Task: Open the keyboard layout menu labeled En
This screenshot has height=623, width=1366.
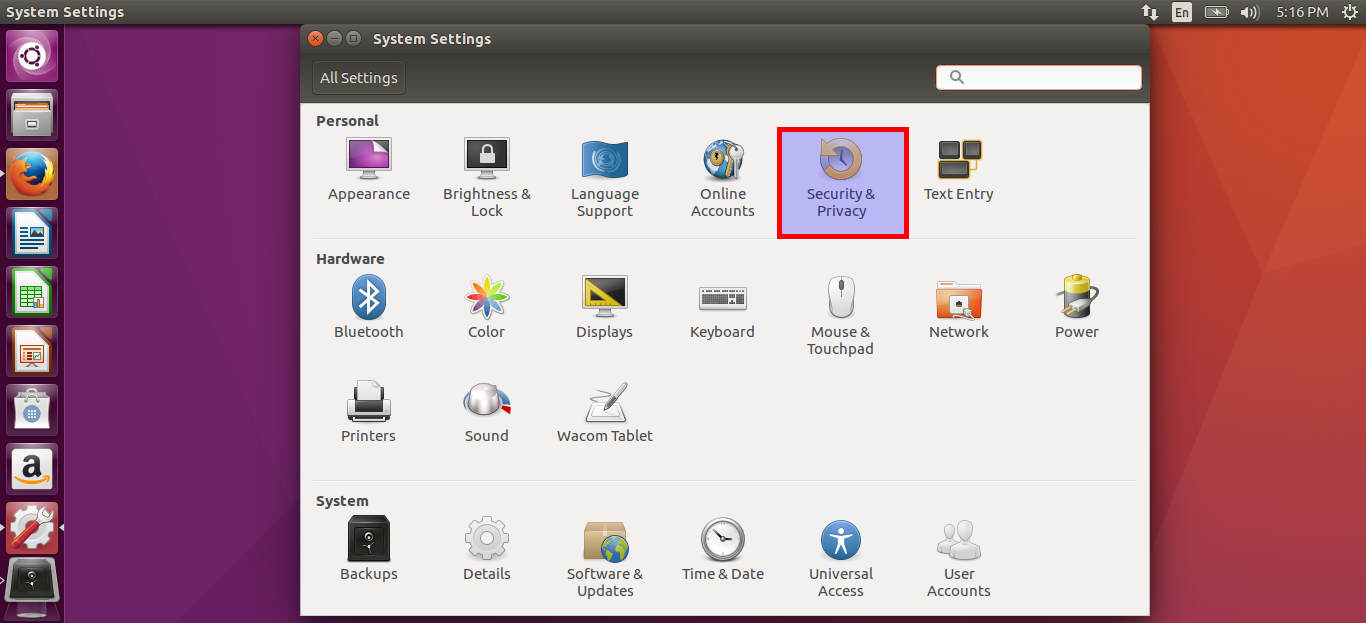Action: tap(1181, 12)
